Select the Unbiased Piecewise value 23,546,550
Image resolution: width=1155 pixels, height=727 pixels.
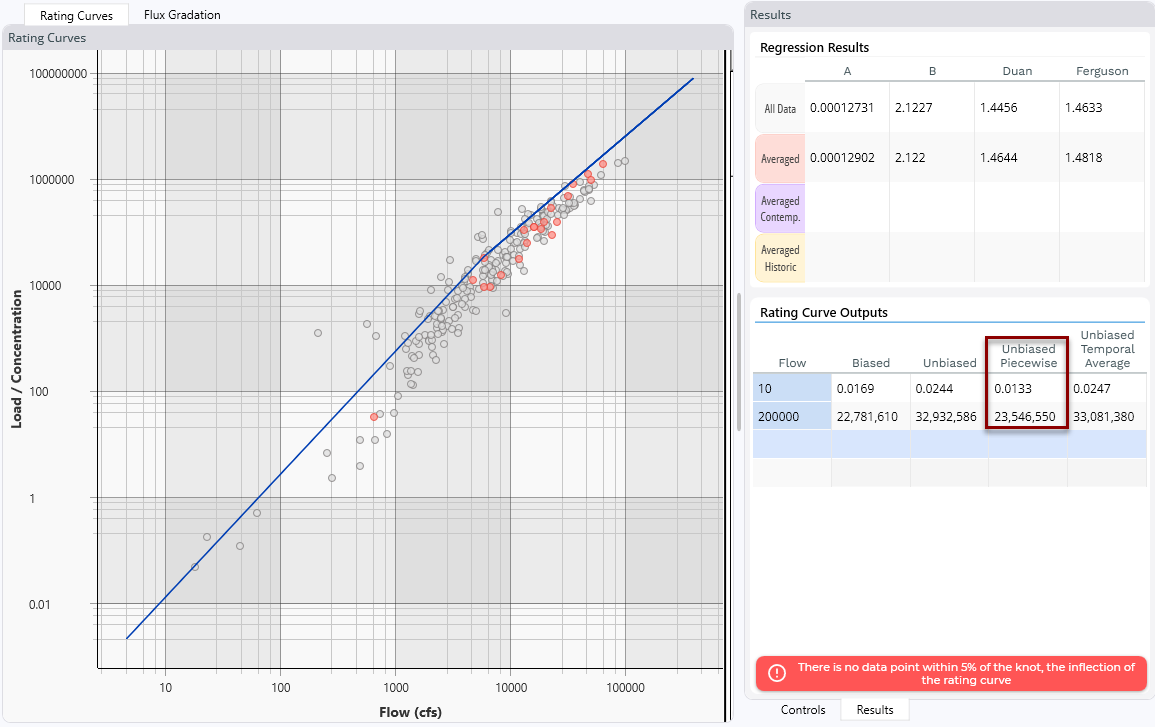1028,416
